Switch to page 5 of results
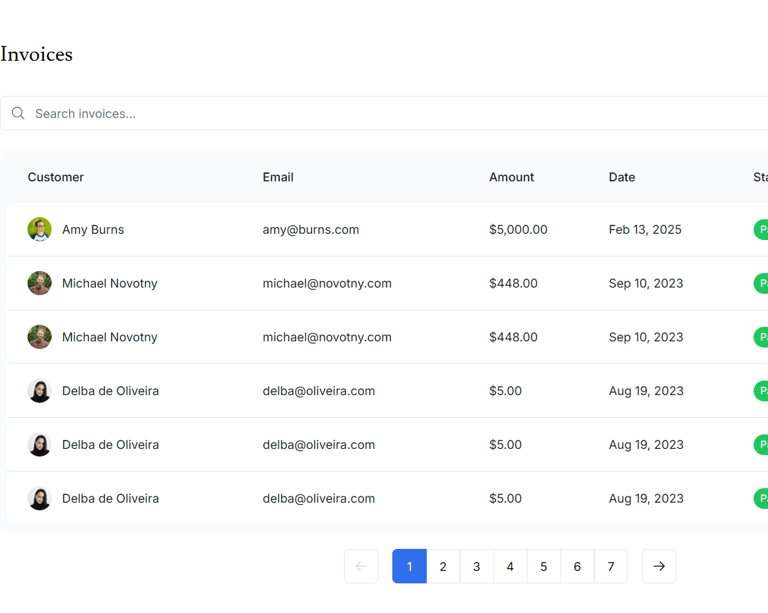Screen dimensions: 768x613 pyautogui.click(x=544, y=566)
